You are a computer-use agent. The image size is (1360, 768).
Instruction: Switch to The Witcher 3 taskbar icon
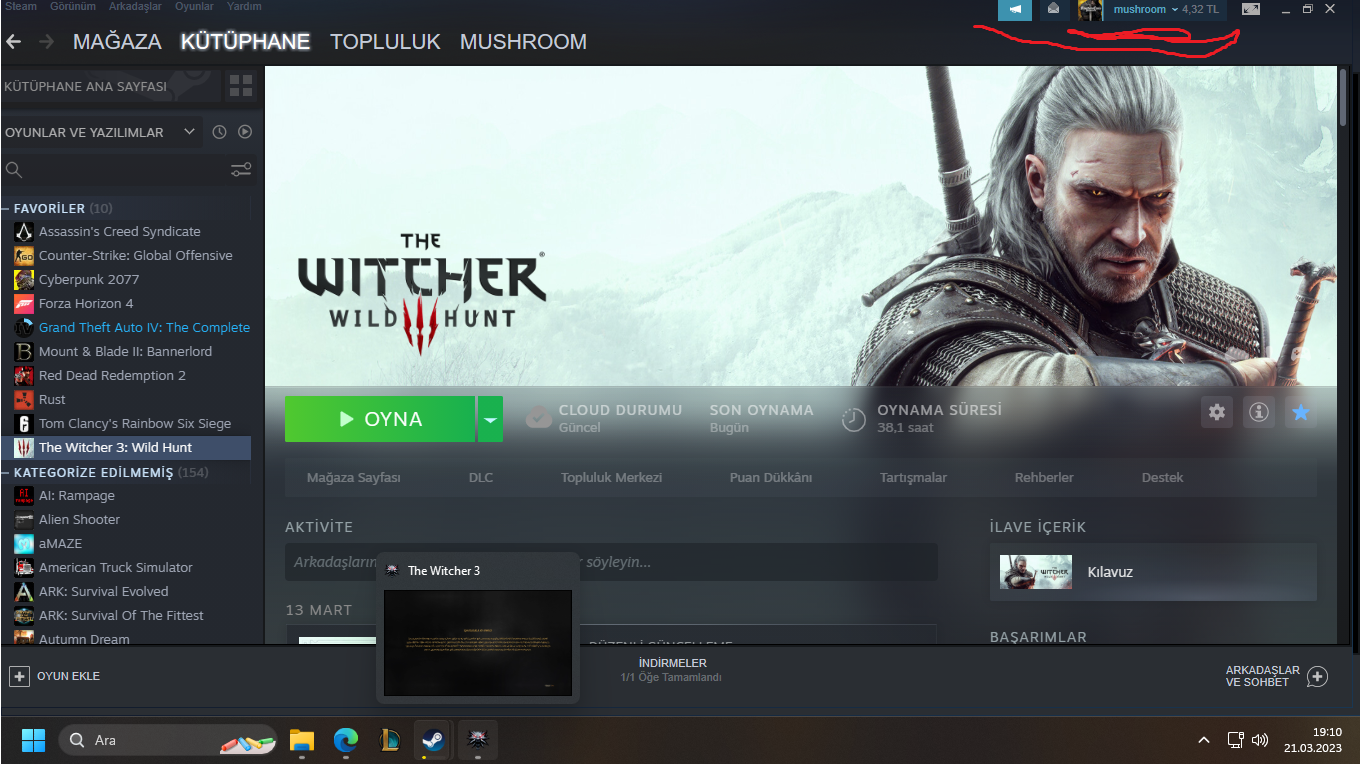(478, 740)
